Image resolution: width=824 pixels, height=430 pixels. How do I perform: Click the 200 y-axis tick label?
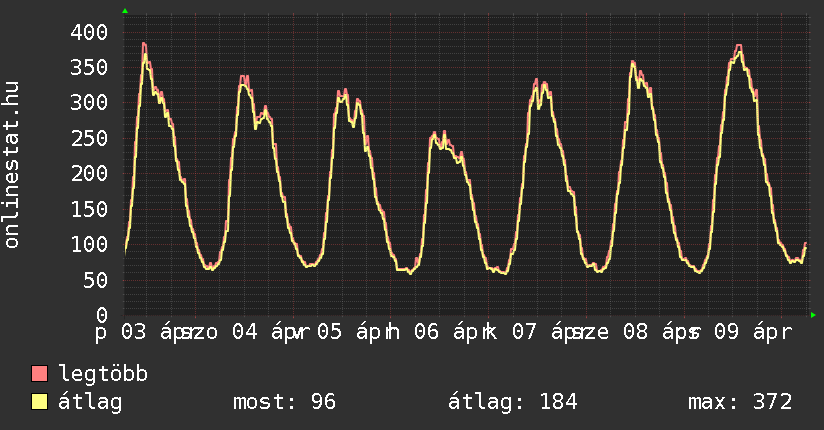88,173
